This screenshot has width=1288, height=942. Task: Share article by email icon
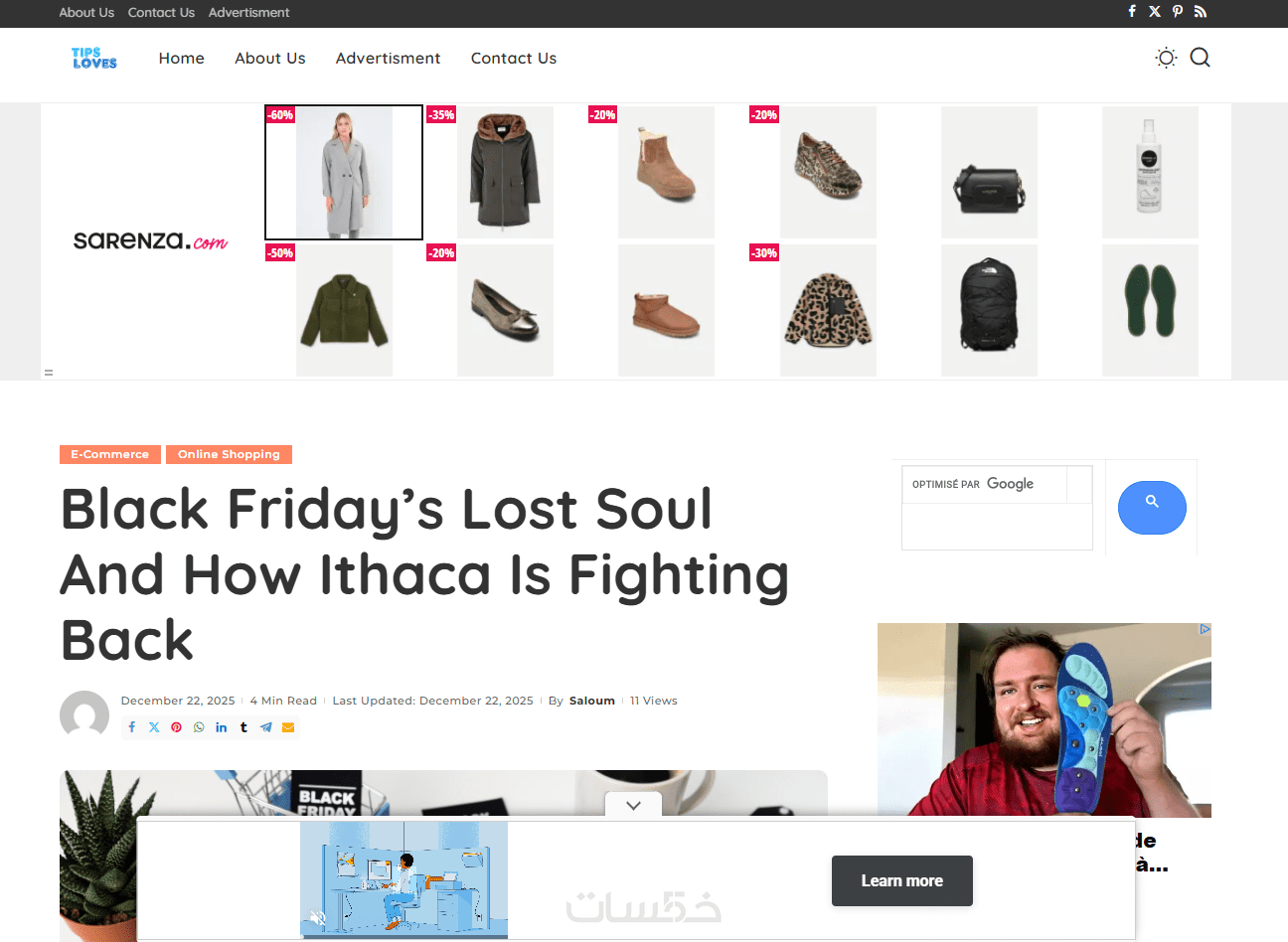click(x=288, y=727)
